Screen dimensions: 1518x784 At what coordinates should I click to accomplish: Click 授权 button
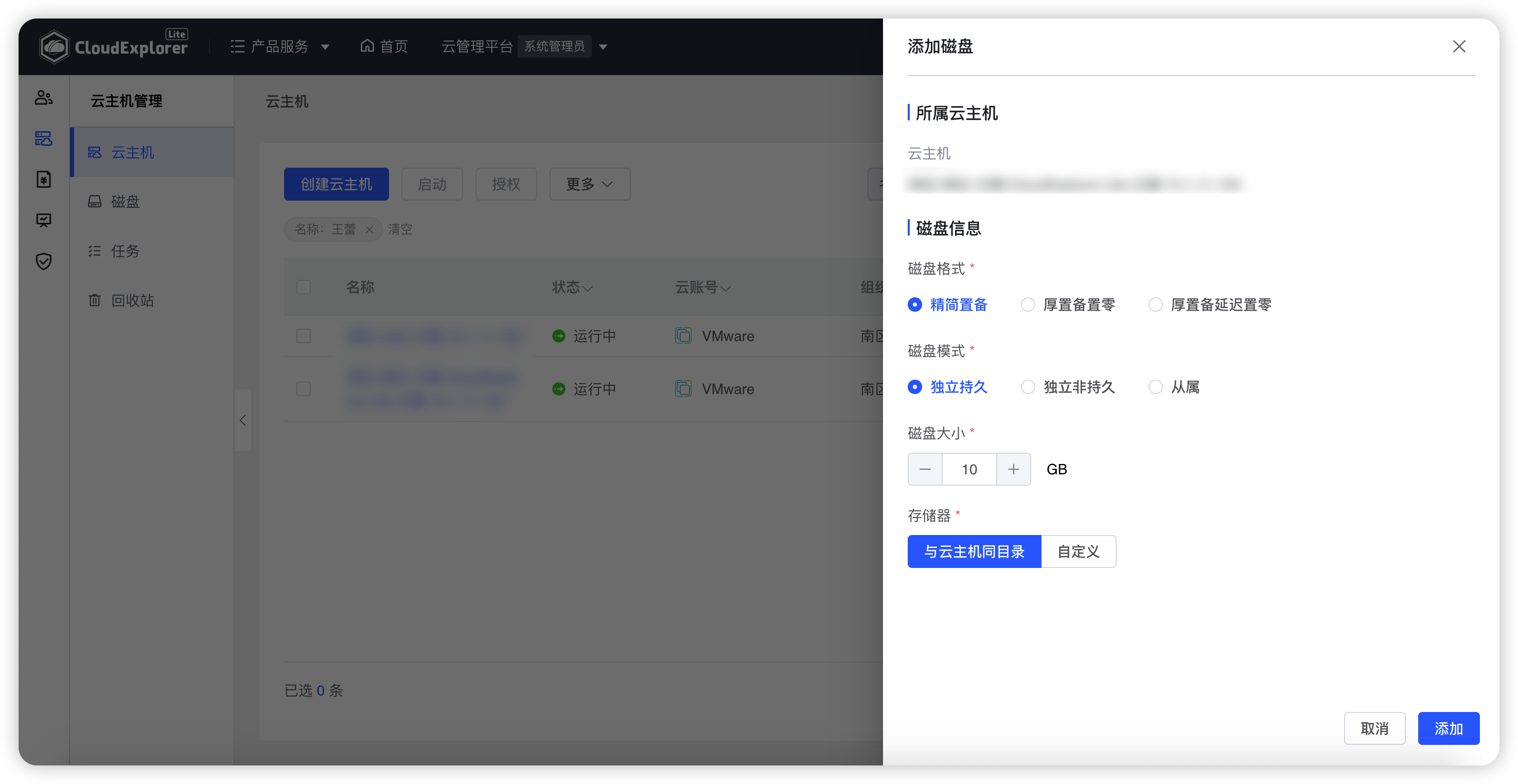point(506,184)
